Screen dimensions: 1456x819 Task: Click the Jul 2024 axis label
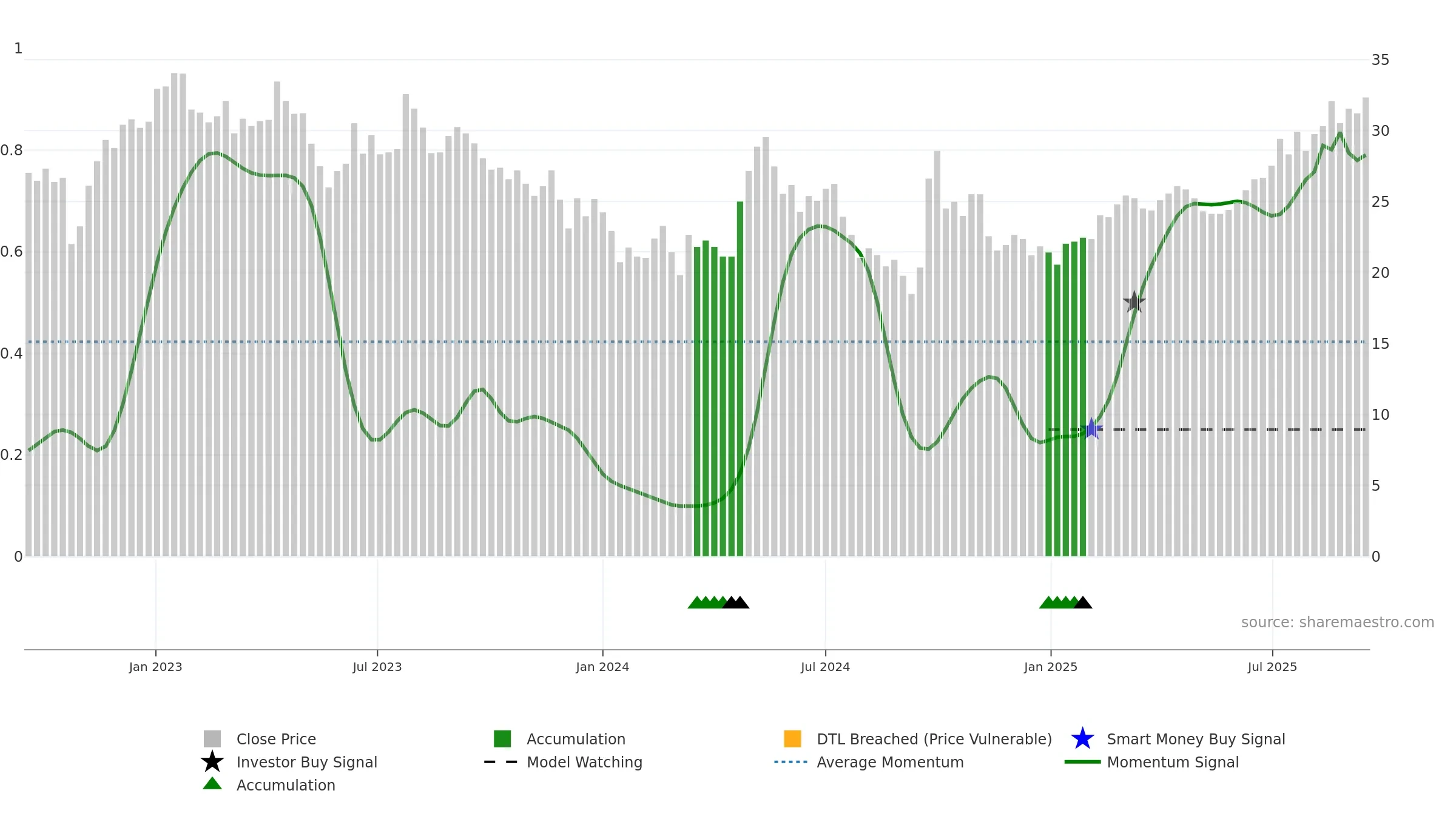pyautogui.click(x=825, y=667)
